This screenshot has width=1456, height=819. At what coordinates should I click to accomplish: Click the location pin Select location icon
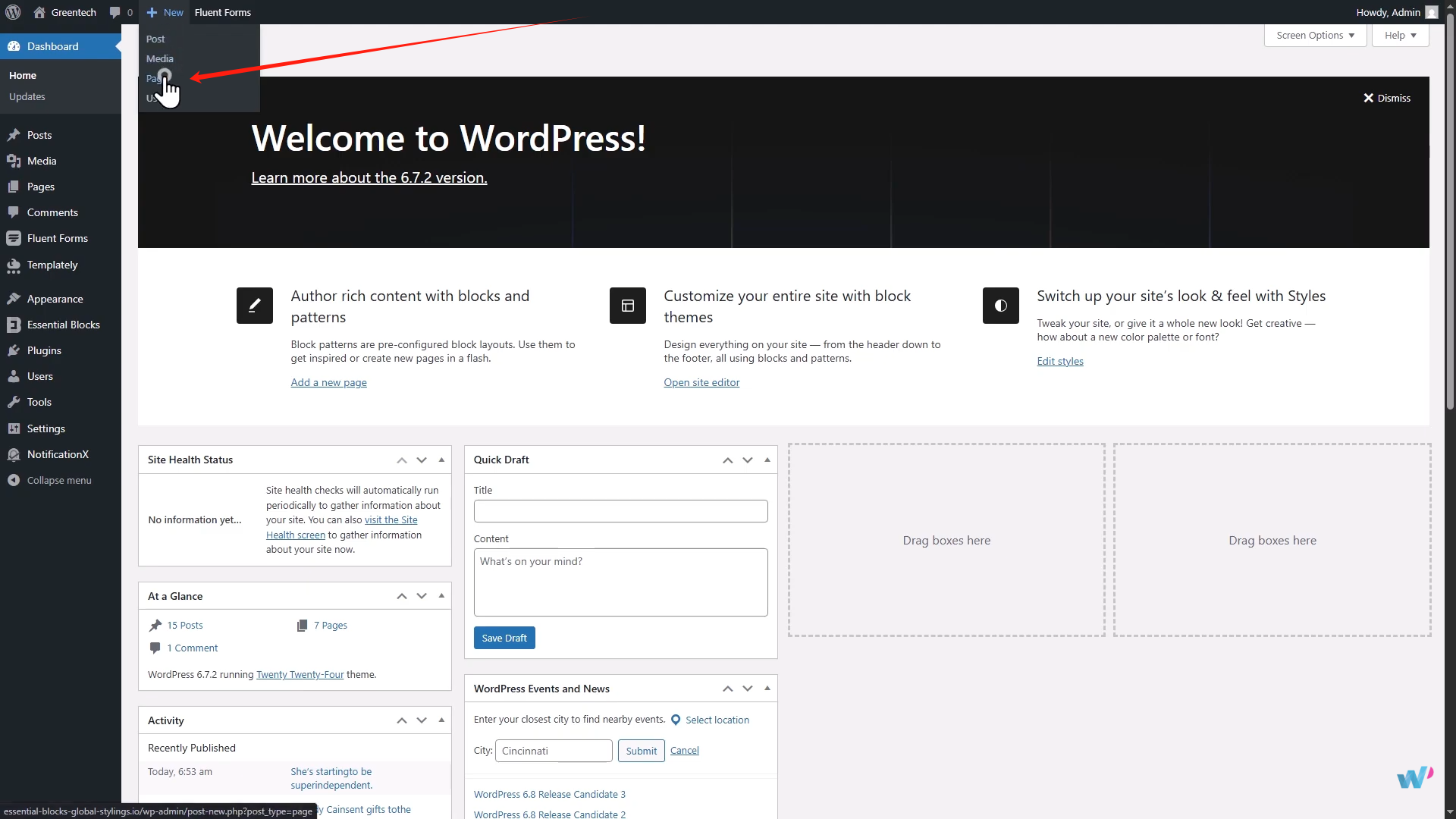point(676,720)
